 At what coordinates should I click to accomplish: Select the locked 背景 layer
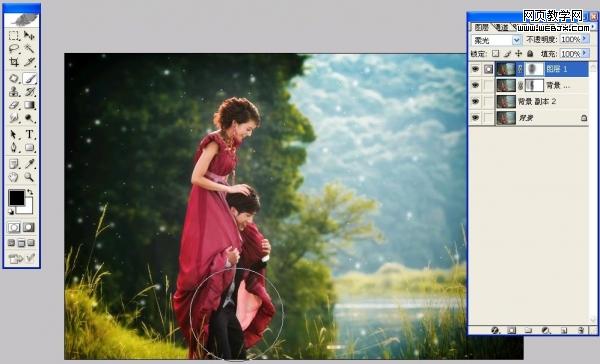click(541, 118)
